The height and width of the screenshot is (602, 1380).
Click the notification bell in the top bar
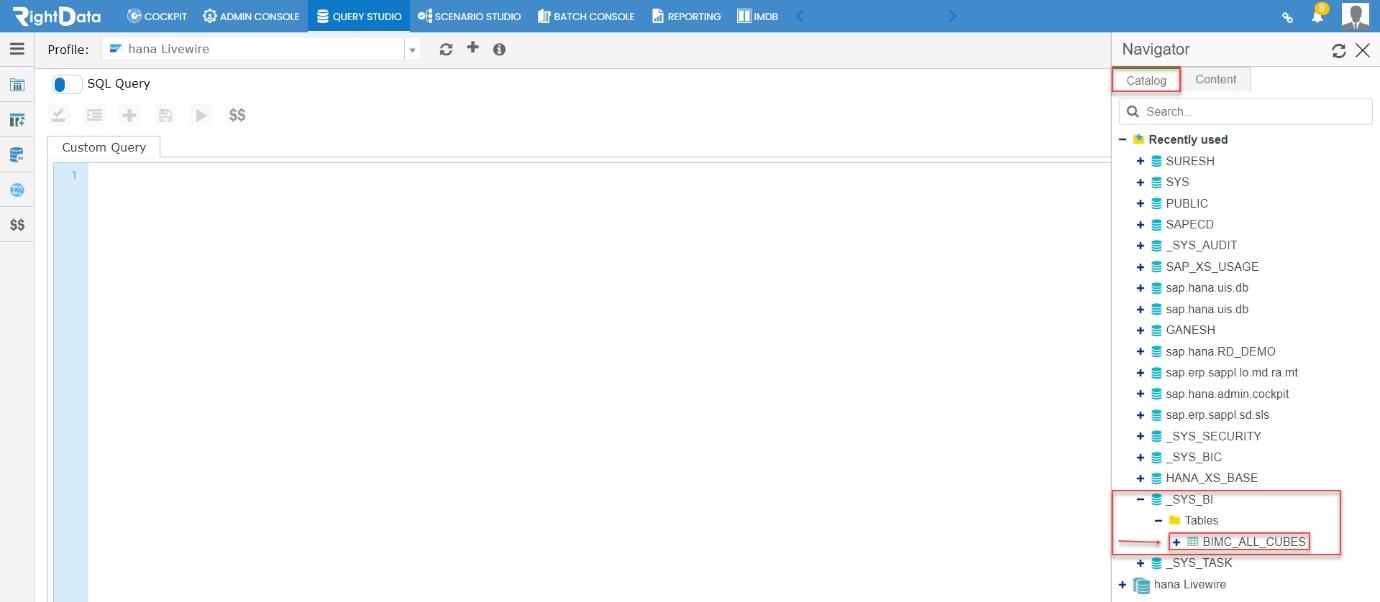pyautogui.click(x=1317, y=15)
